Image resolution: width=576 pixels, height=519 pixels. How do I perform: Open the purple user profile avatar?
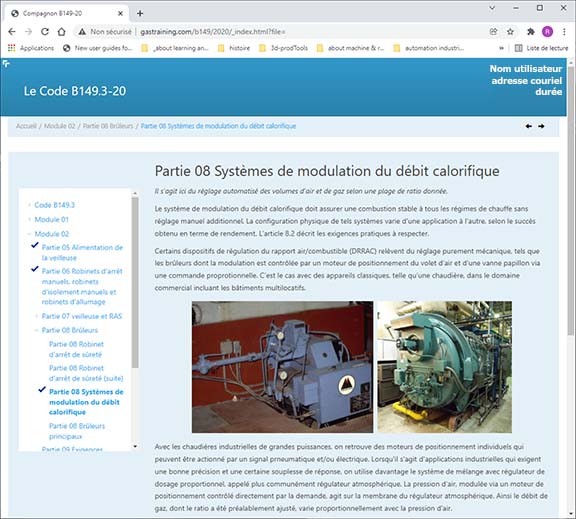[x=547, y=32]
